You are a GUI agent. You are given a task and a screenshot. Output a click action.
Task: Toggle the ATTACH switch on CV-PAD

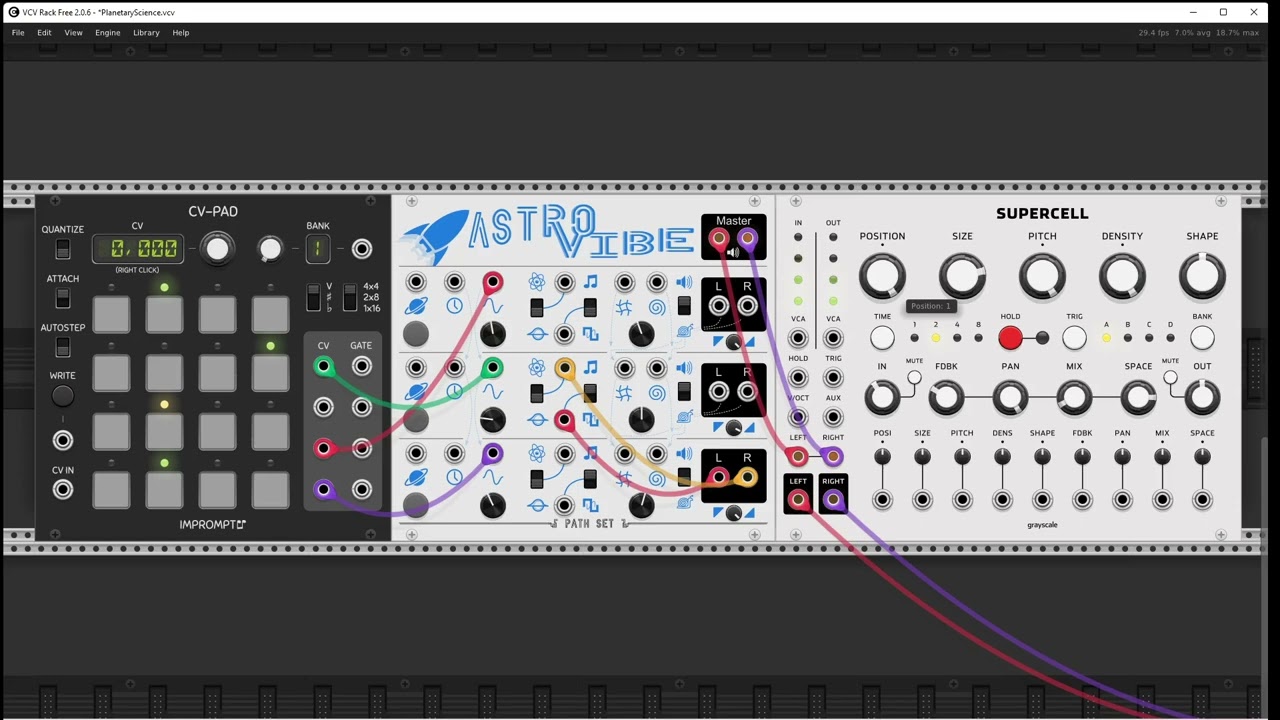pos(63,298)
